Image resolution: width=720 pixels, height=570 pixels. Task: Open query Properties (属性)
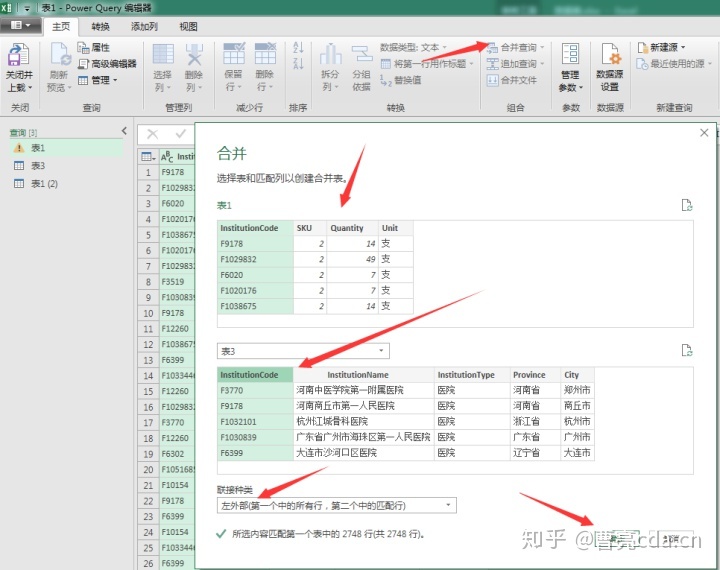pos(94,47)
